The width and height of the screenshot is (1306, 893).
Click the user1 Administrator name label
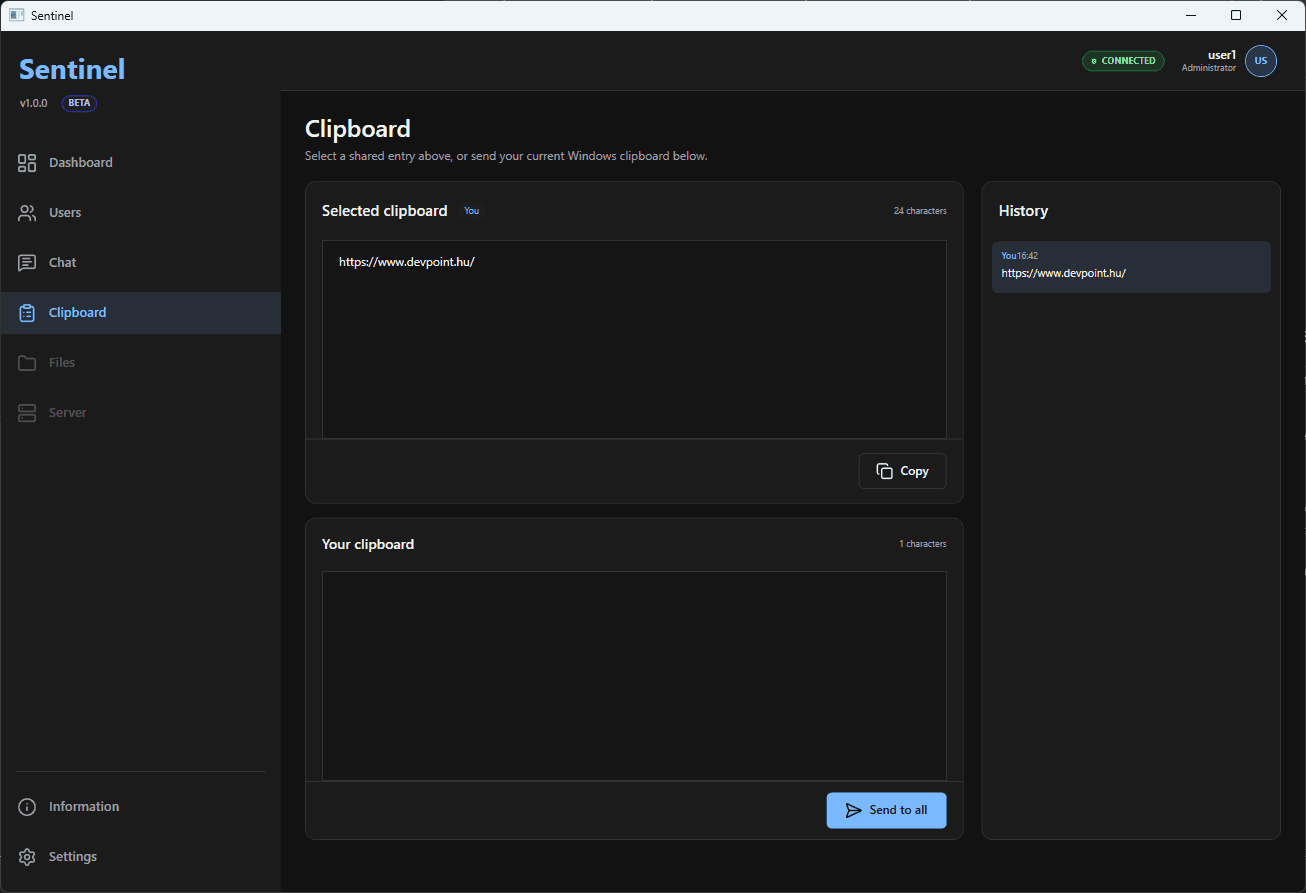coord(1208,61)
